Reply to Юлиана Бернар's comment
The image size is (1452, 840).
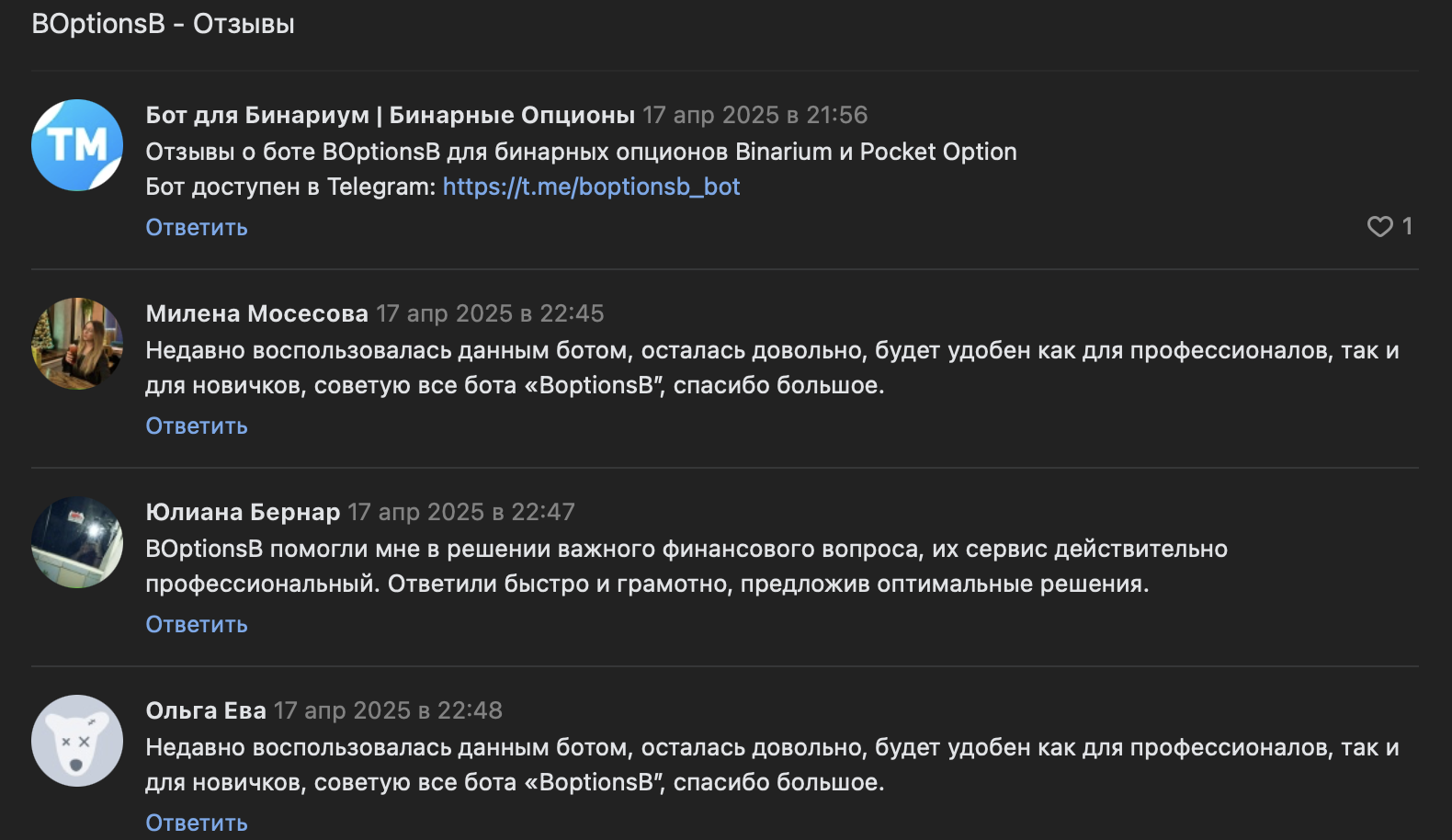pyautogui.click(x=197, y=624)
